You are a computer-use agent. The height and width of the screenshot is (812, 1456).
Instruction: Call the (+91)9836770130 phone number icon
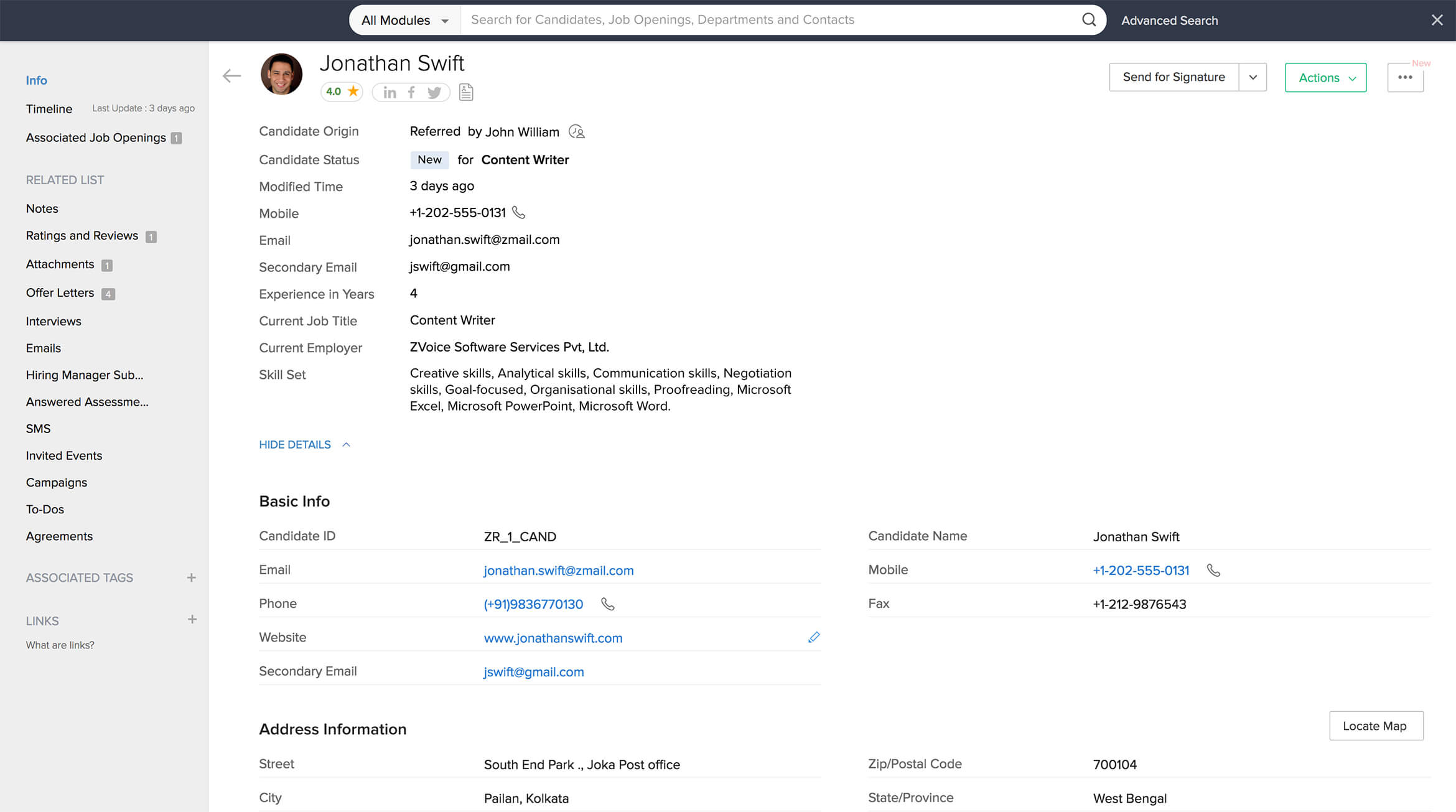pos(608,604)
